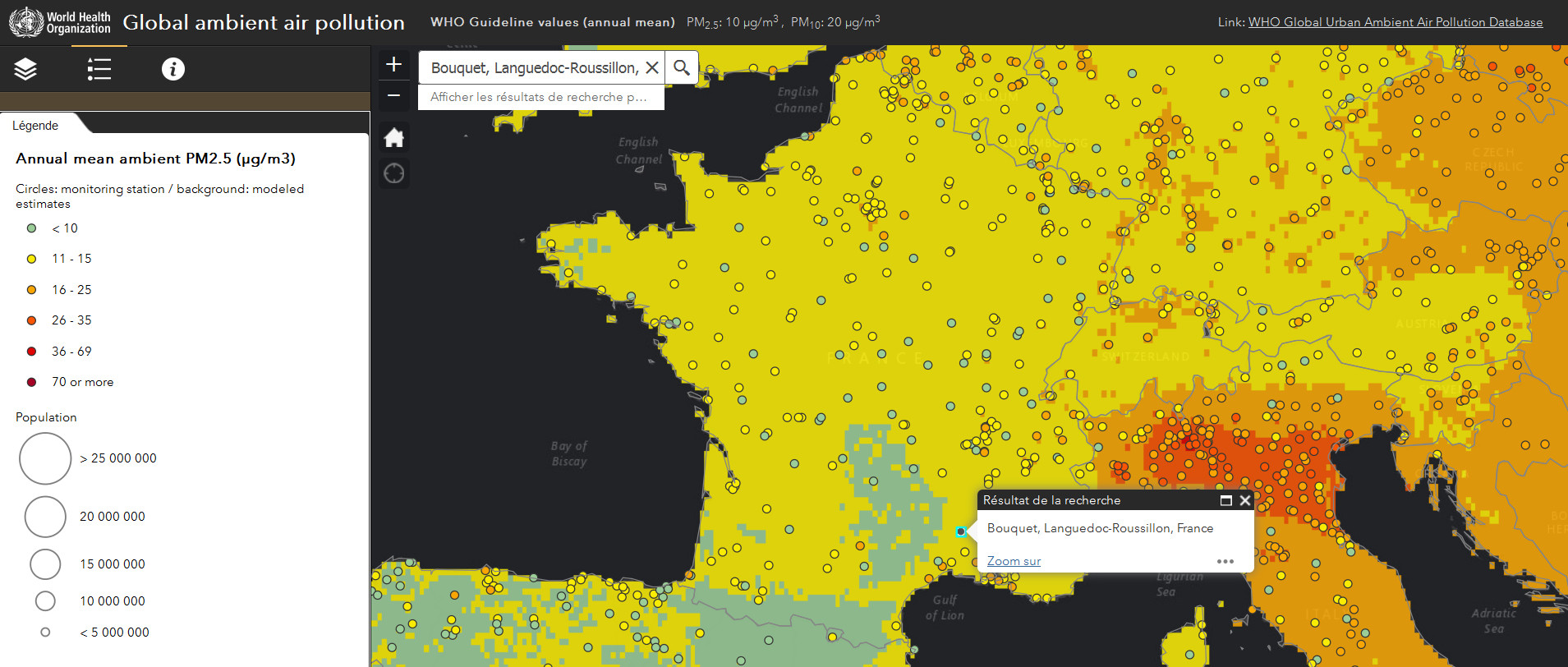
Task: Close the Résultat de la recherche popup
Action: 1245,500
